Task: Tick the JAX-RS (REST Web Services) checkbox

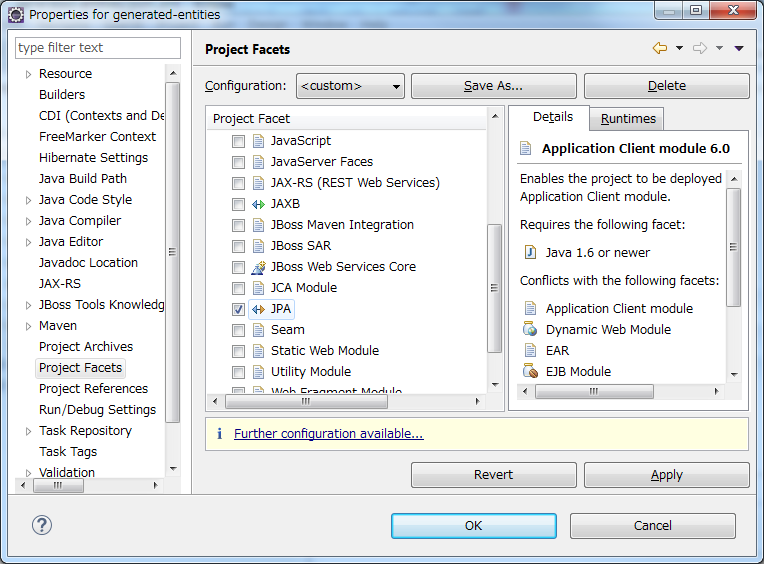Action: pyautogui.click(x=238, y=184)
